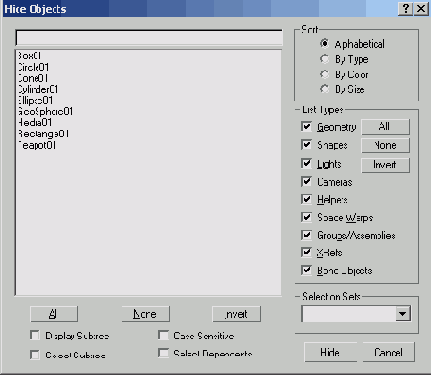Choose the By Size sort option
431x375 pixels.
pyautogui.click(x=324, y=89)
